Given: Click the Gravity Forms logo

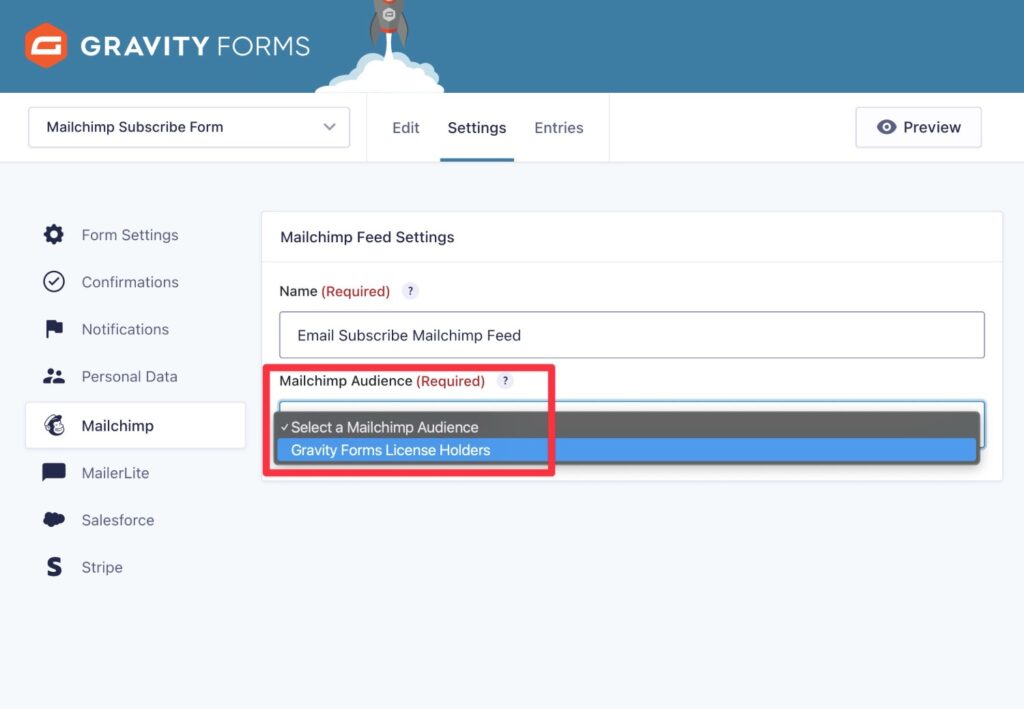Looking at the screenshot, I should pos(165,44).
